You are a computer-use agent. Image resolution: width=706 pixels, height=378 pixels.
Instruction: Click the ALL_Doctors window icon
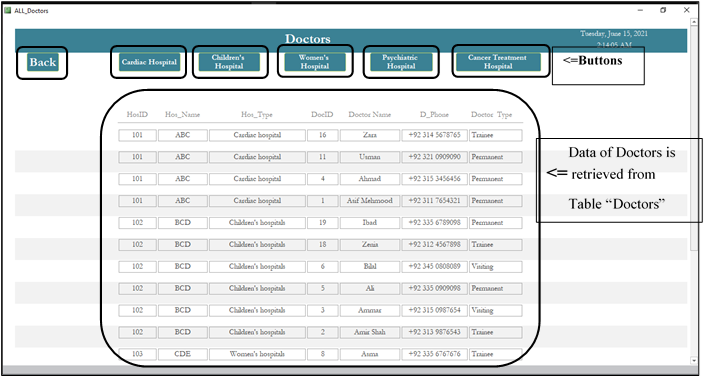pos(8,10)
